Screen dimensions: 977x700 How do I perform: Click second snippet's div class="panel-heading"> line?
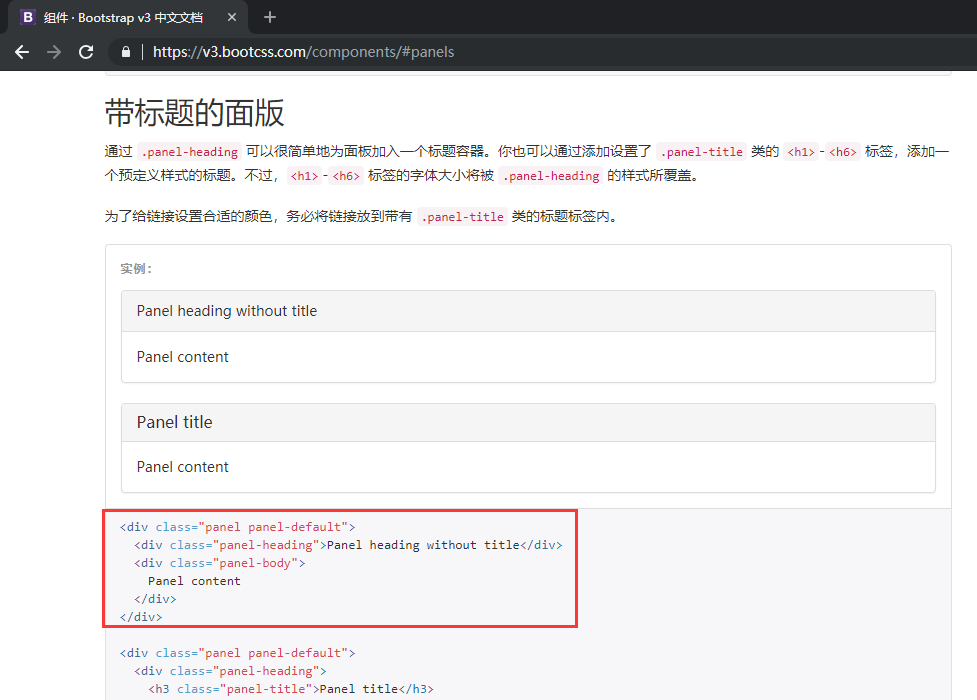coord(230,671)
